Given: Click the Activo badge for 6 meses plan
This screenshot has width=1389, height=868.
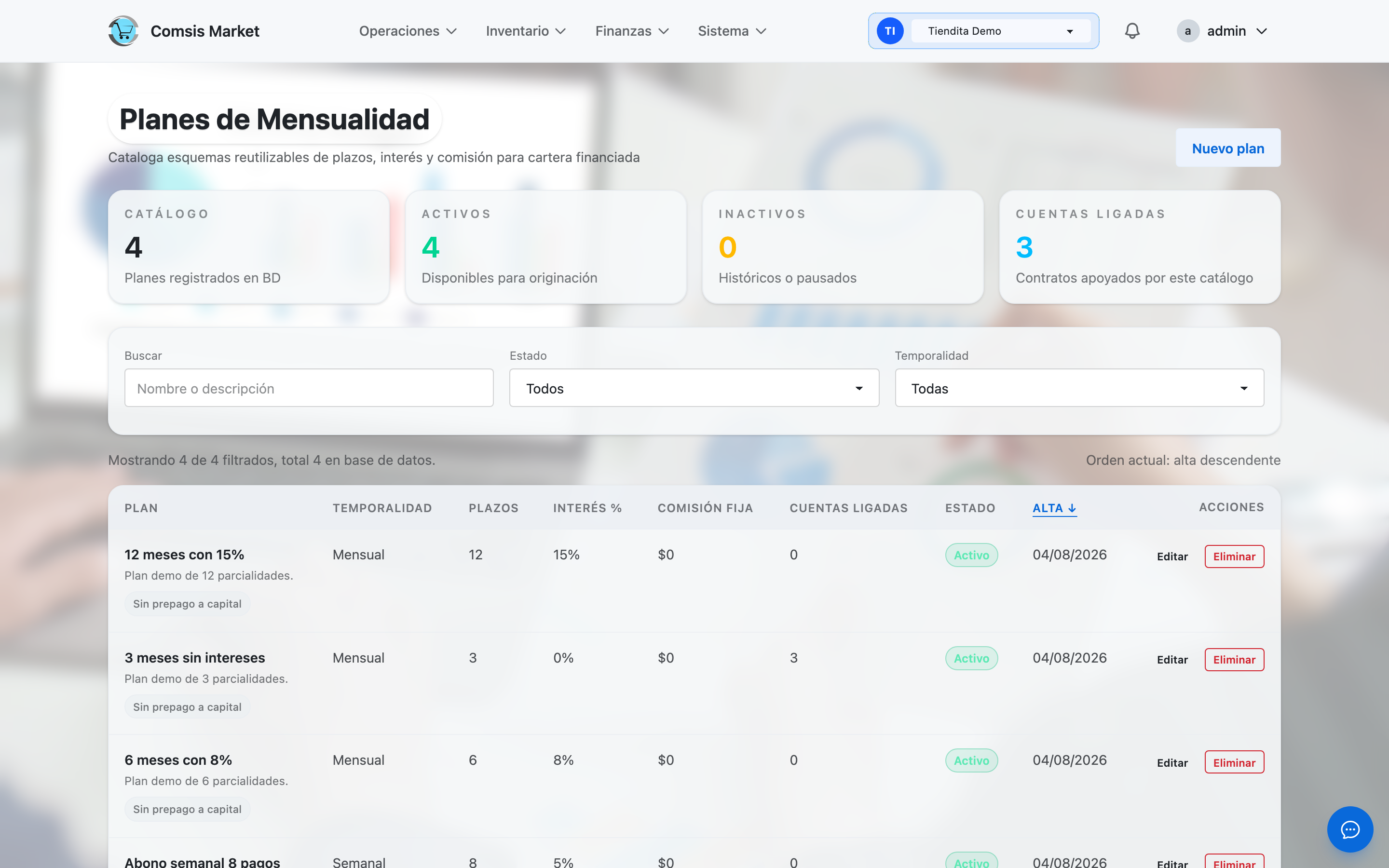Looking at the screenshot, I should pyautogui.click(x=971, y=760).
